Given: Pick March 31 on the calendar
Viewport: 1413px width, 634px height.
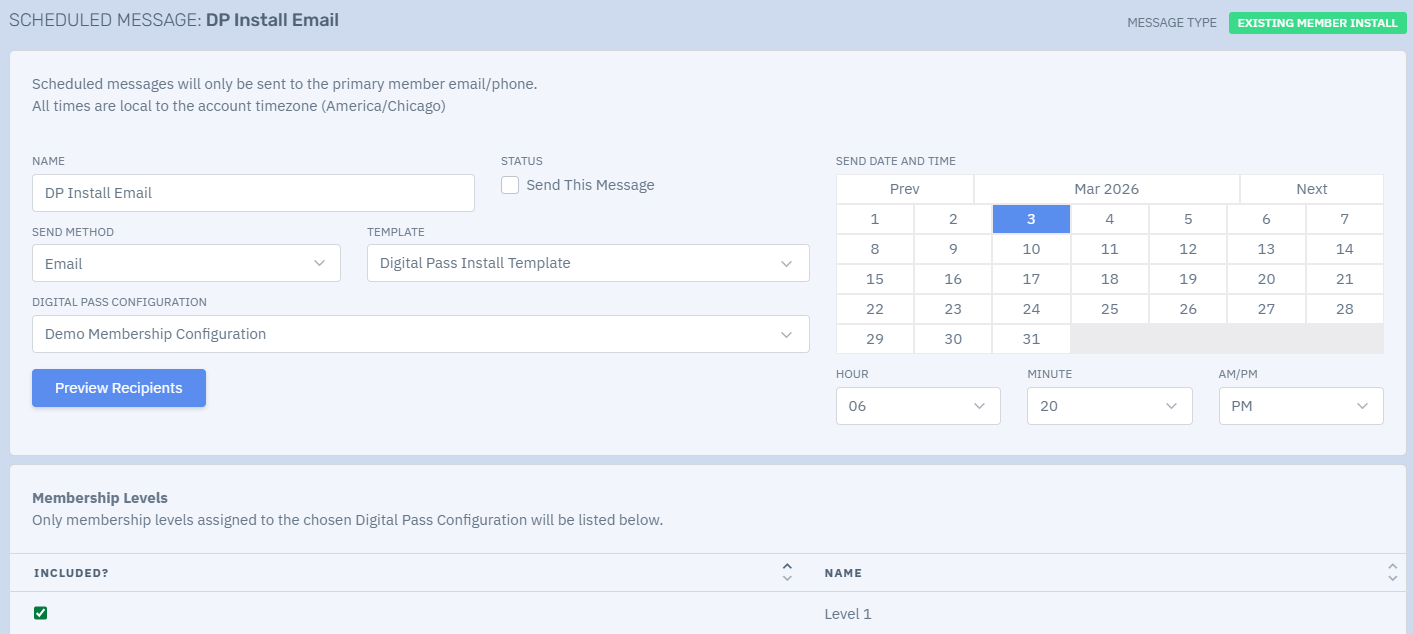Looking at the screenshot, I should point(1031,339).
